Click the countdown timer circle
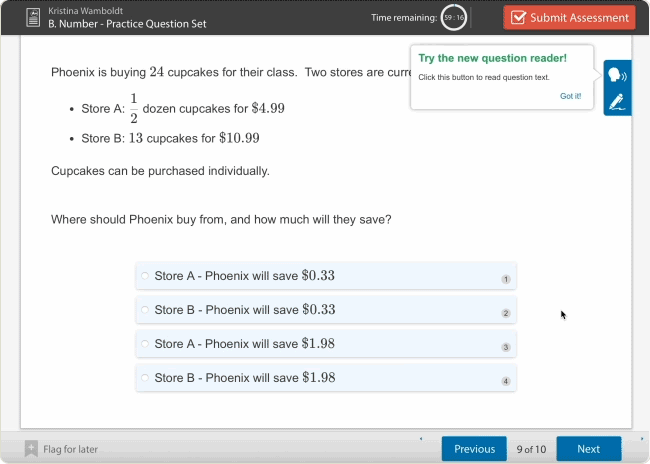 (x=454, y=17)
